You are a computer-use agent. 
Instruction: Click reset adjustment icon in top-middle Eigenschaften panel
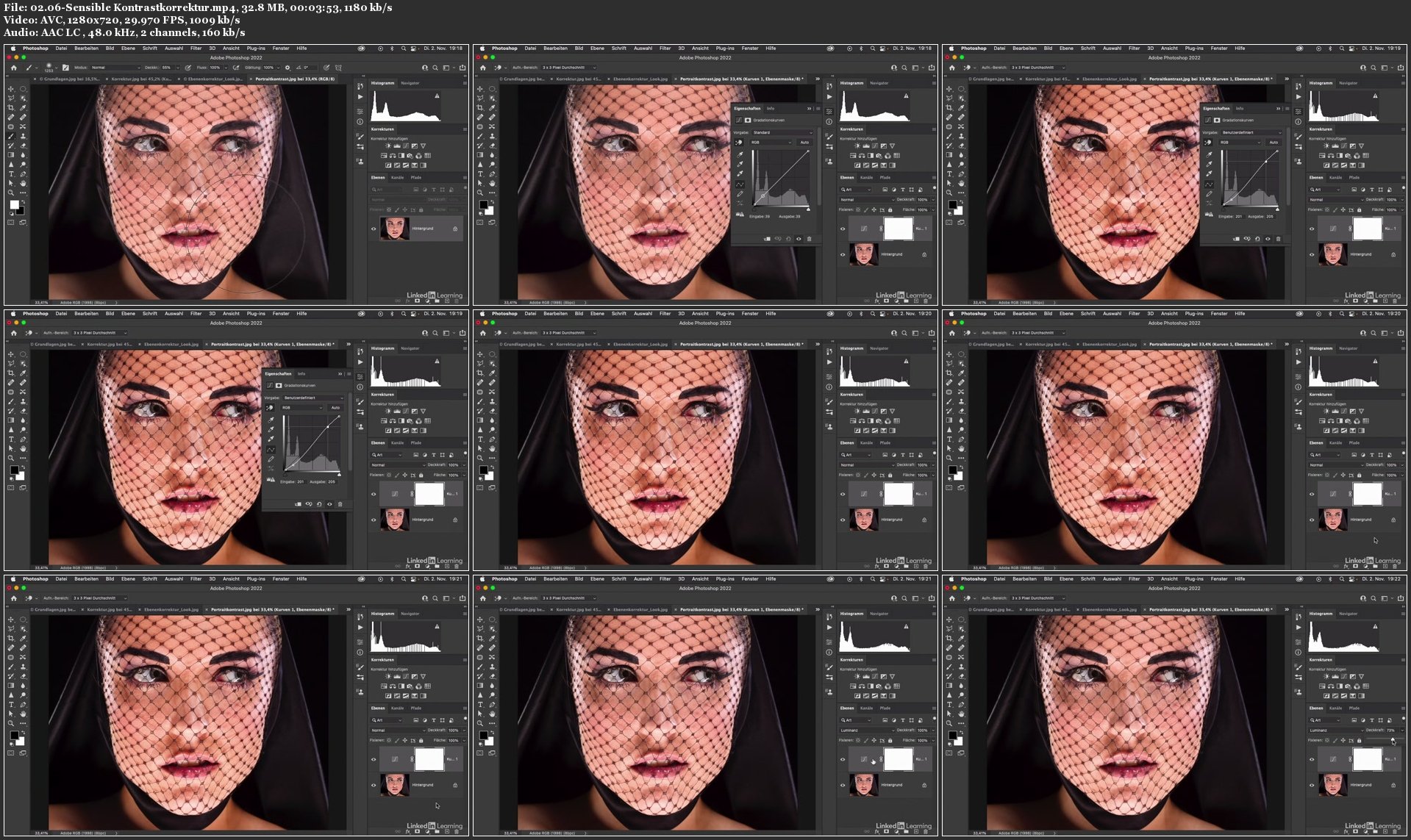788,239
